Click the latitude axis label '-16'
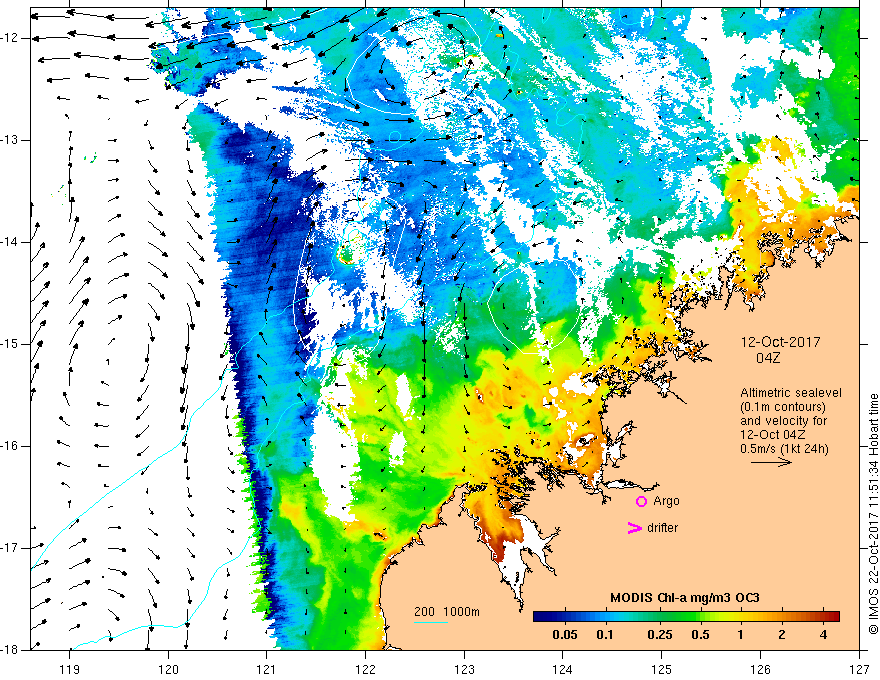 tap(11, 446)
